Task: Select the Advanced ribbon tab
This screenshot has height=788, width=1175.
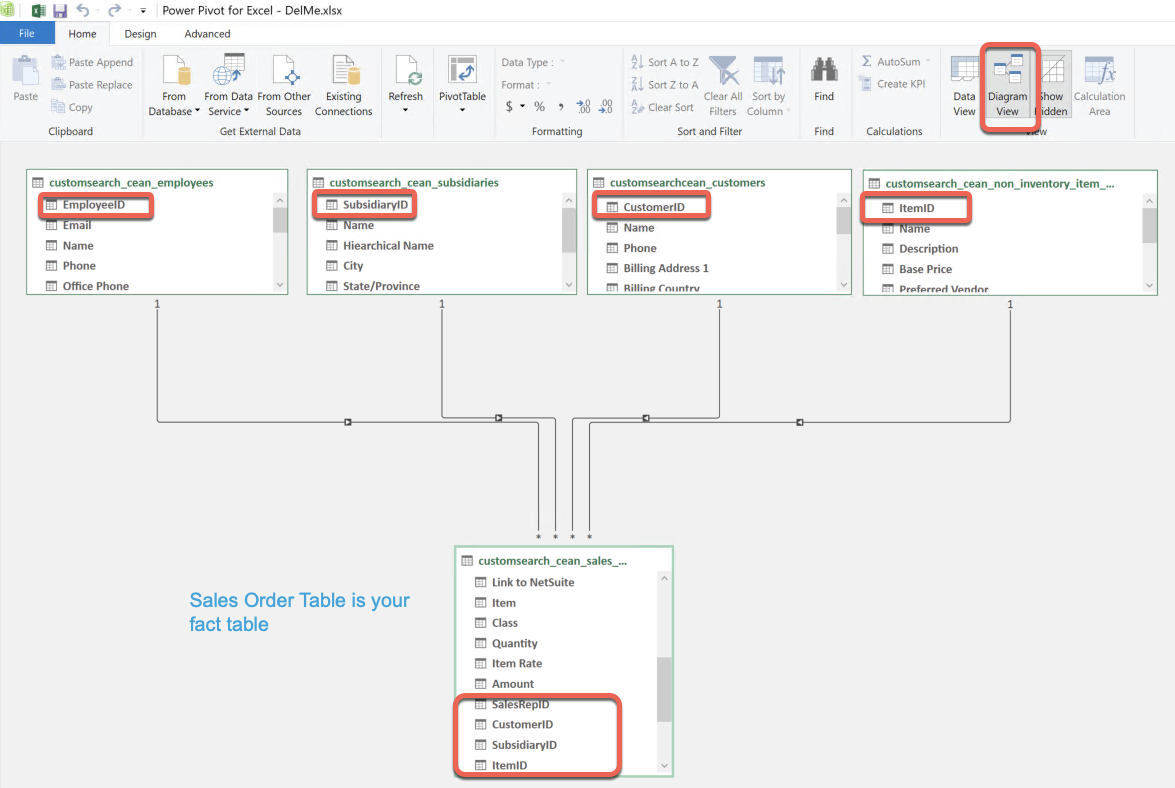Action: click(x=208, y=34)
